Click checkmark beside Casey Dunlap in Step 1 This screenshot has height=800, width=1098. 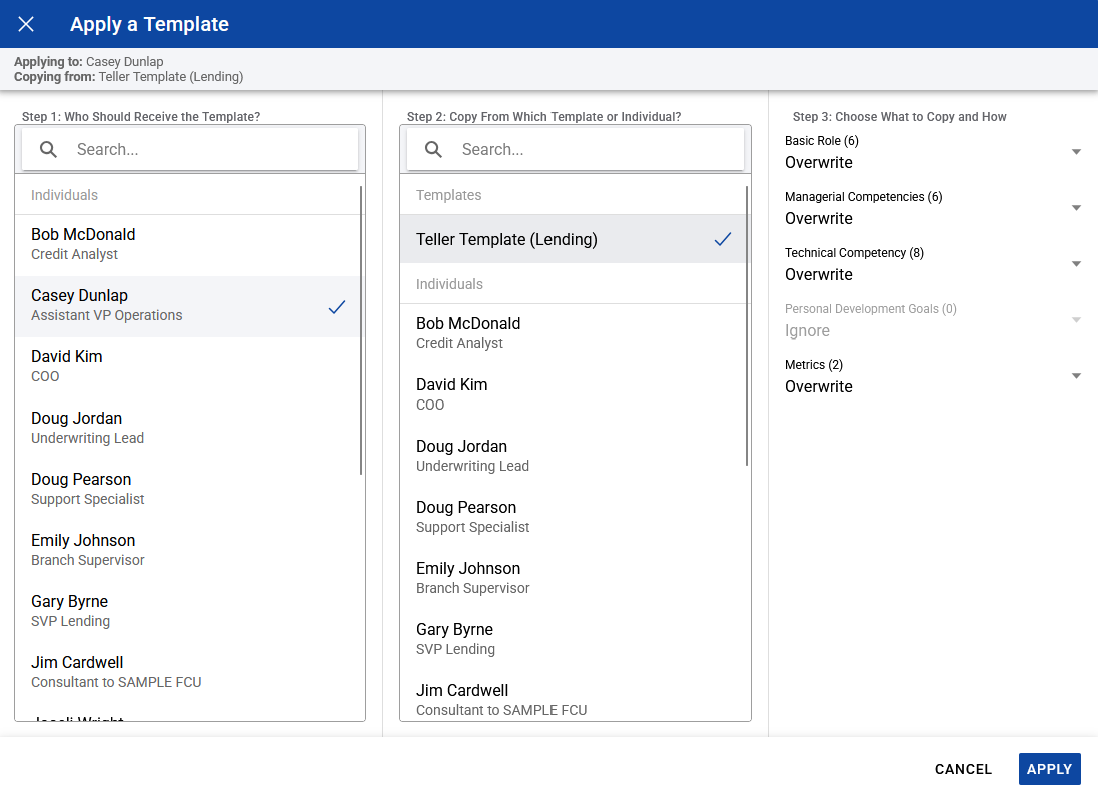[x=337, y=307]
